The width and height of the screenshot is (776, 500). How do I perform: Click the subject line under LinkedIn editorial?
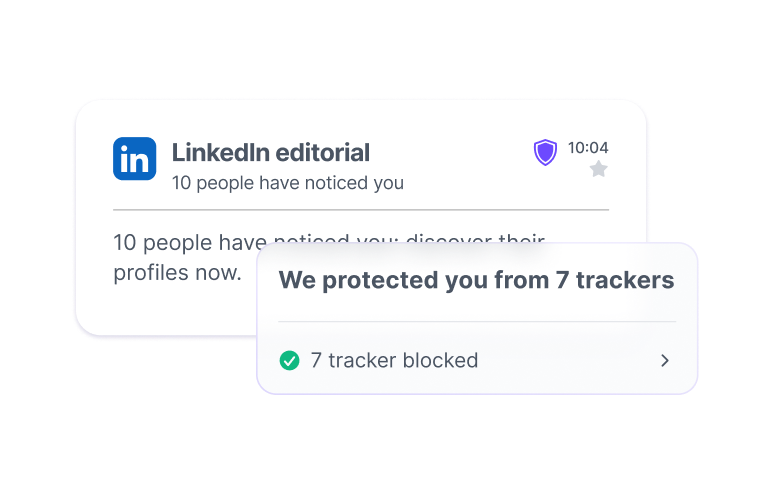tap(287, 183)
